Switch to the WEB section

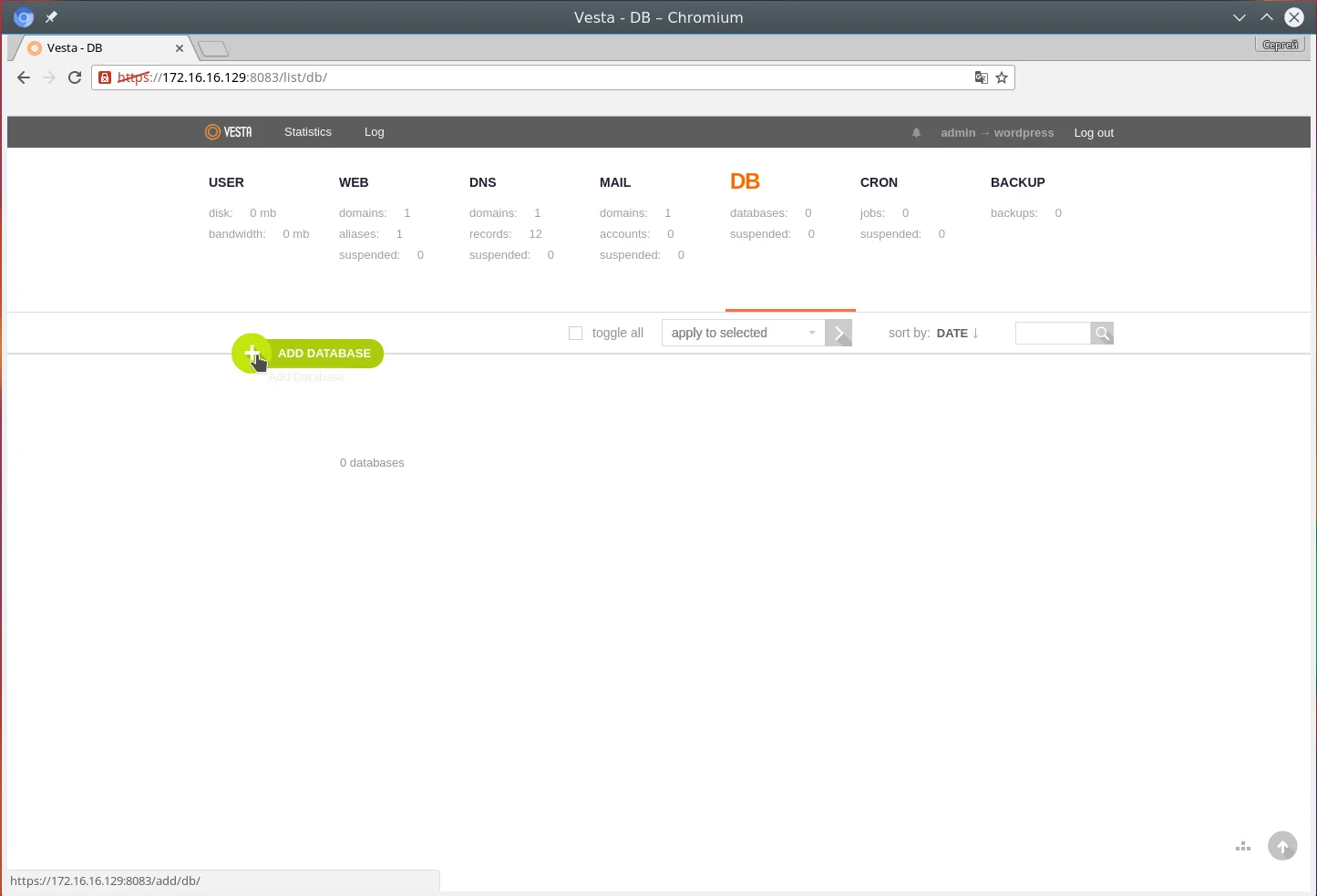pos(354,182)
